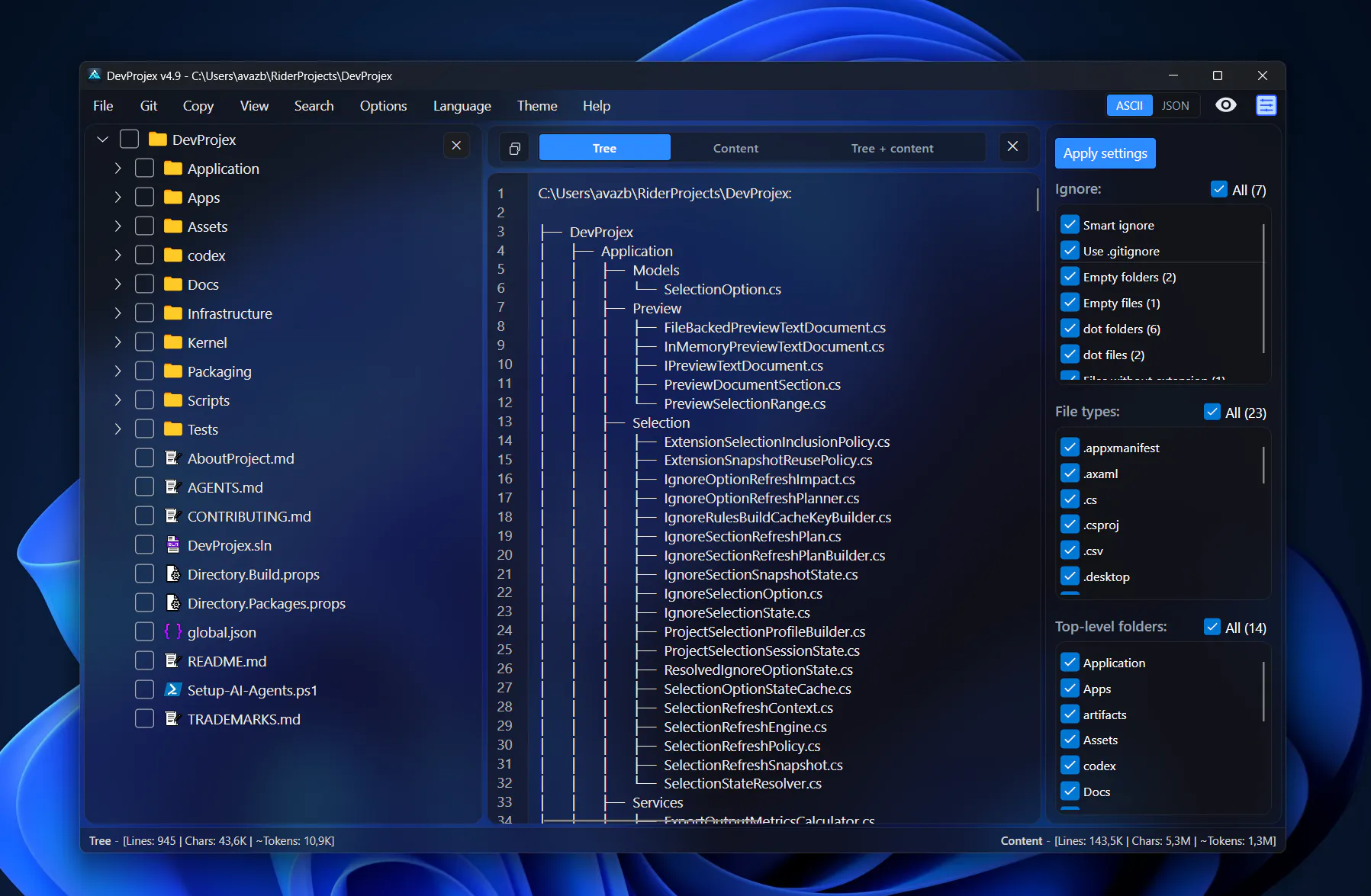
Task: Click the Docs folder icon
Action: (173, 284)
